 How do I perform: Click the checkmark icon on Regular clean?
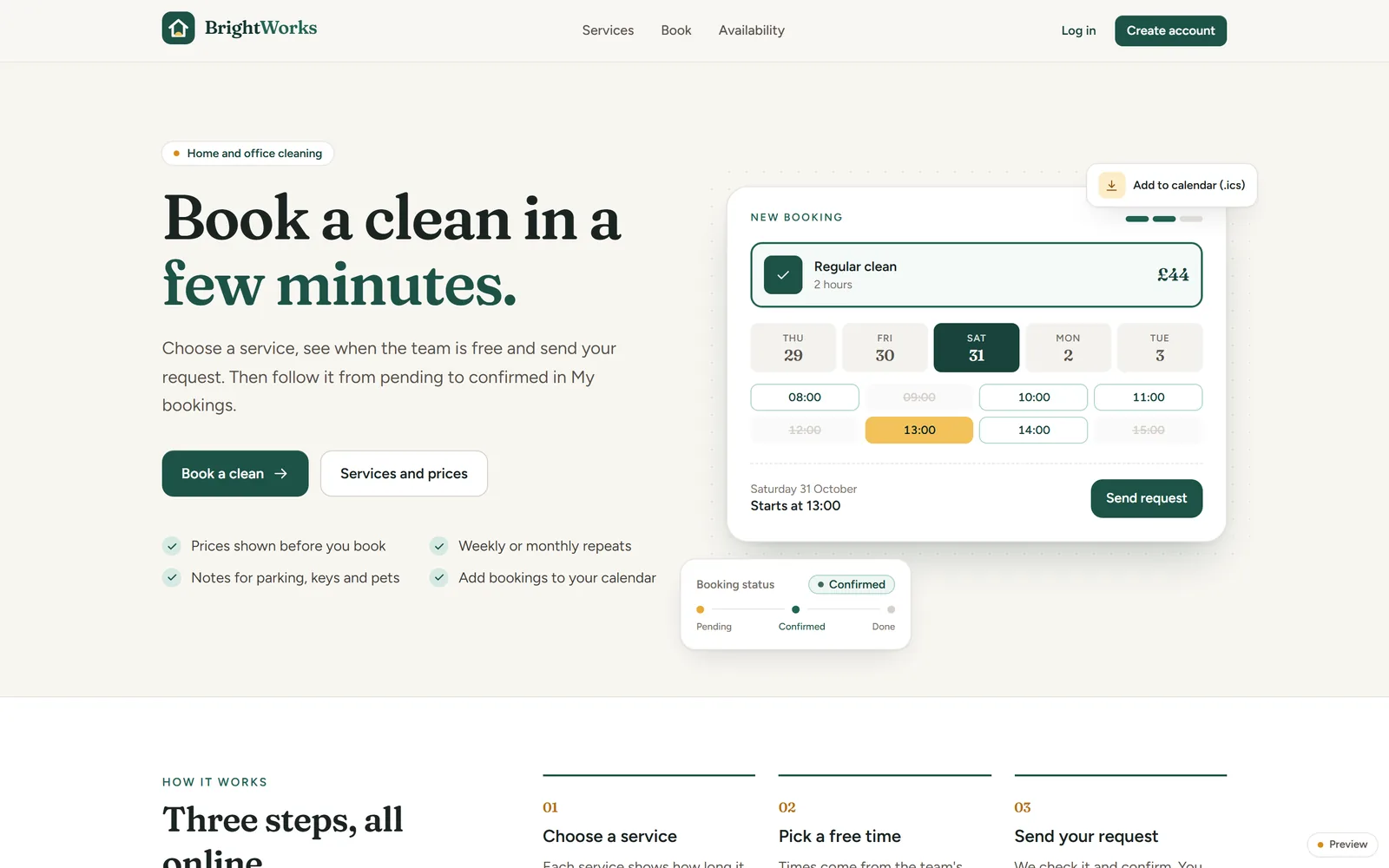pos(783,274)
